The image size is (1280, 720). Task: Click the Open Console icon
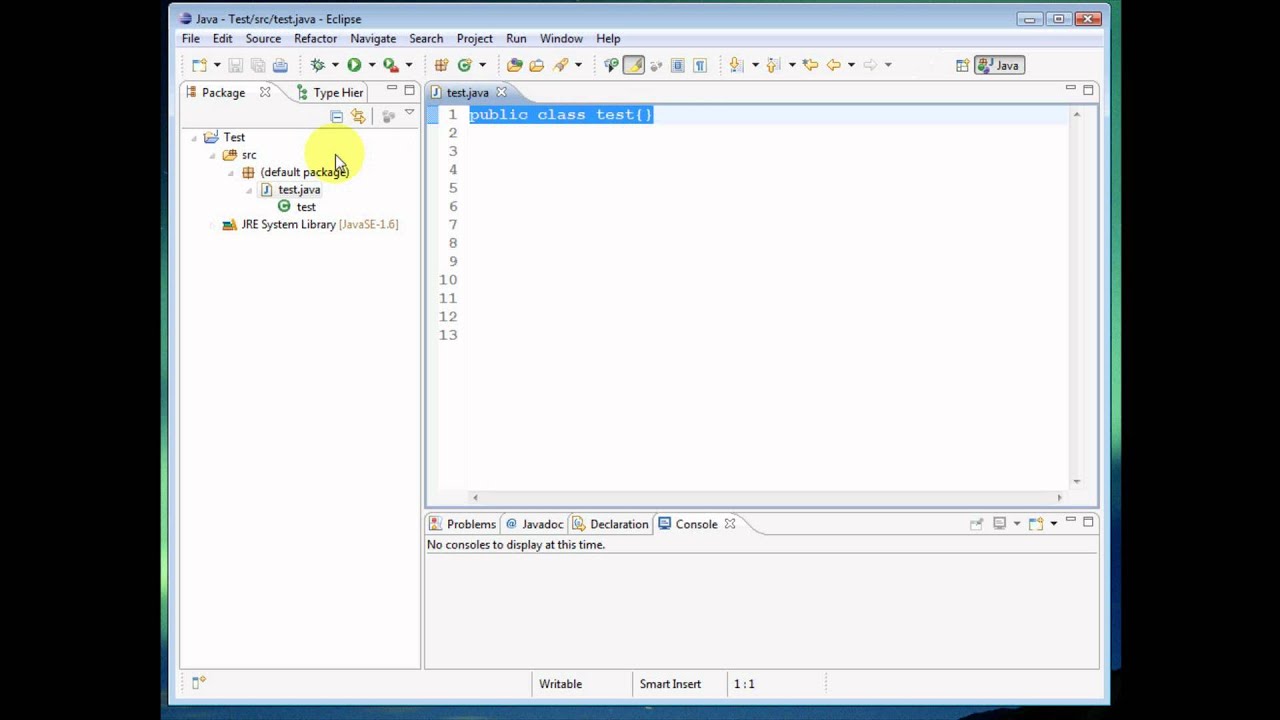(x=1035, y=523)
